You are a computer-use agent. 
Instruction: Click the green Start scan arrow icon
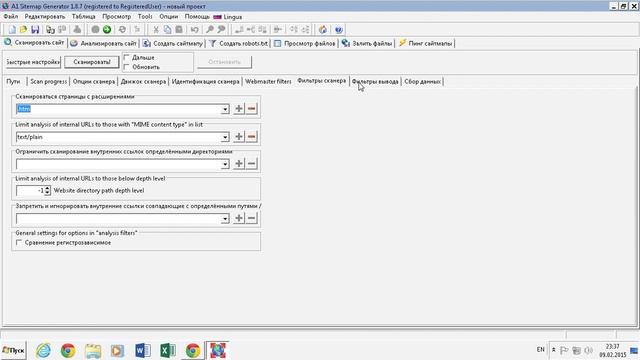pyautogui.click(x=107, y=29)
